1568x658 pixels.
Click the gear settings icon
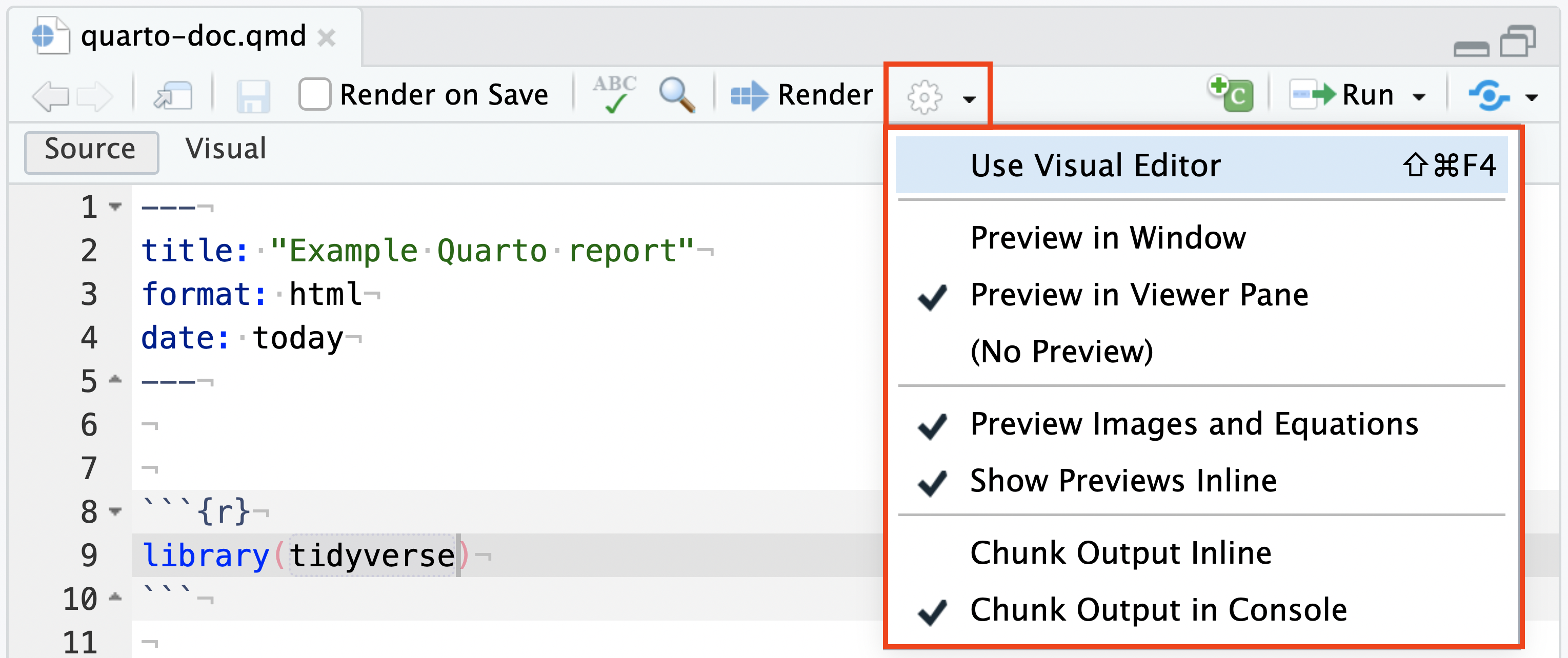click(924, 97)
